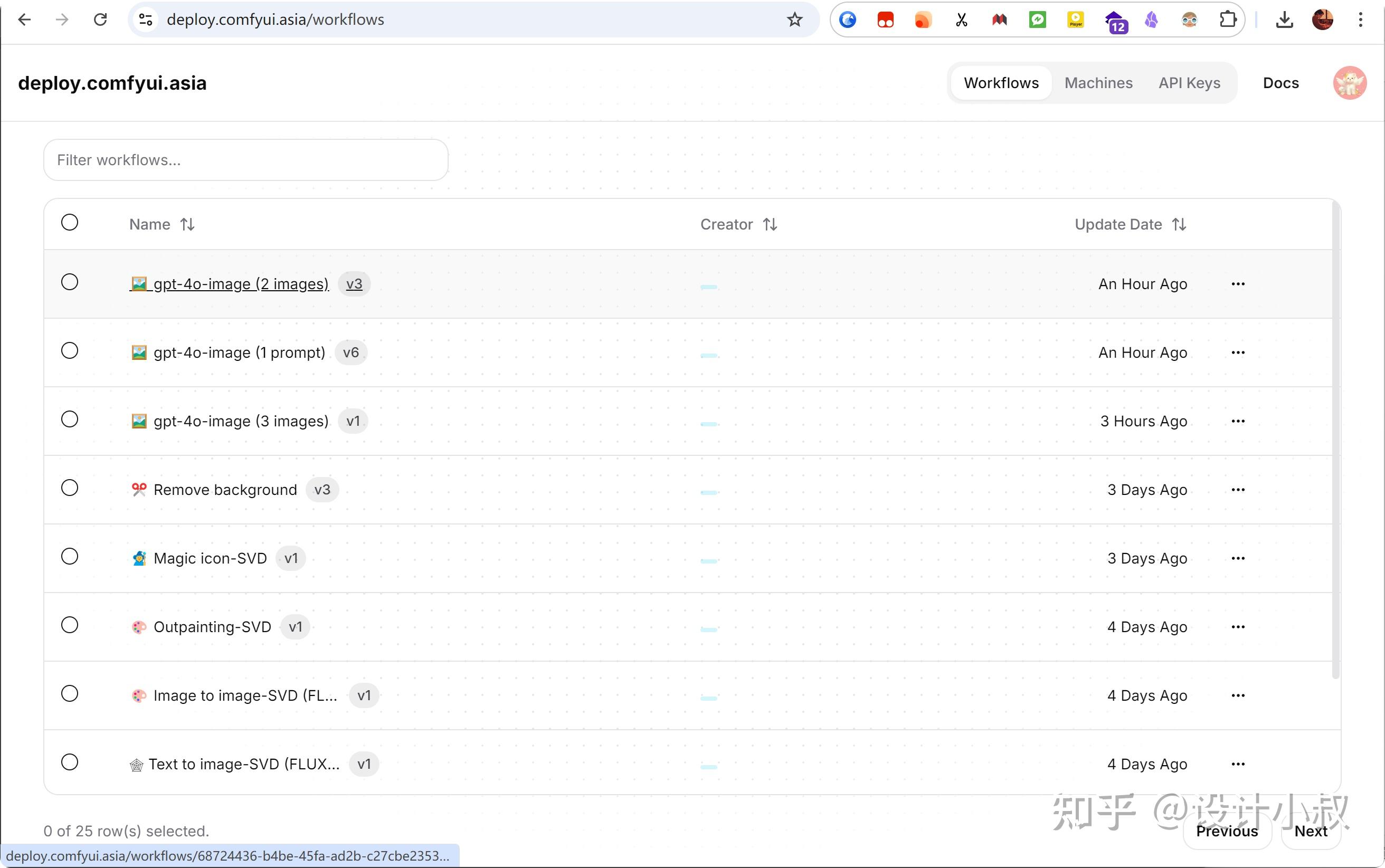
Task: Sort by the Creator column arrows
Action: click(770, 224)
